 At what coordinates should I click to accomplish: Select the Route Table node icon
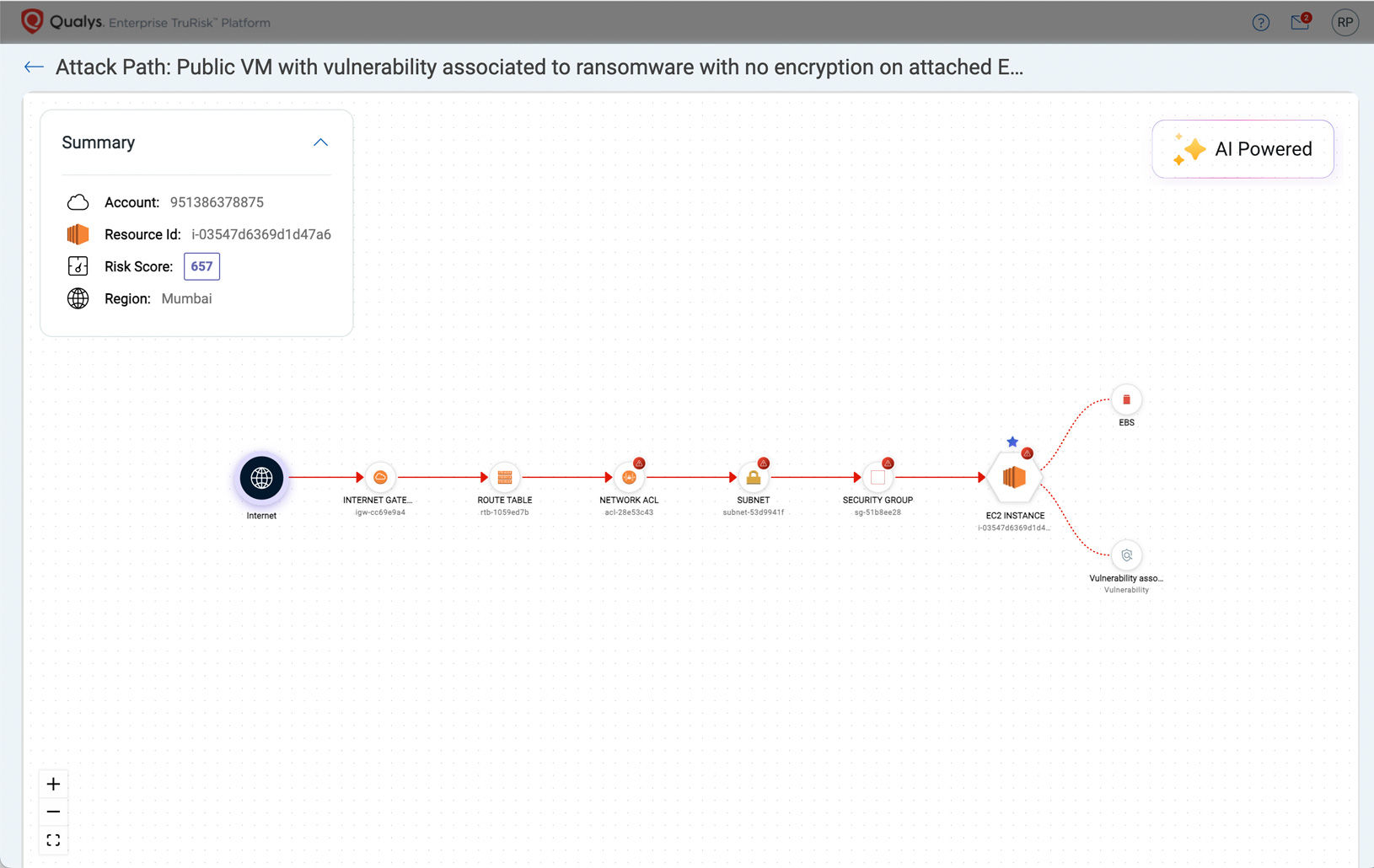505,478
